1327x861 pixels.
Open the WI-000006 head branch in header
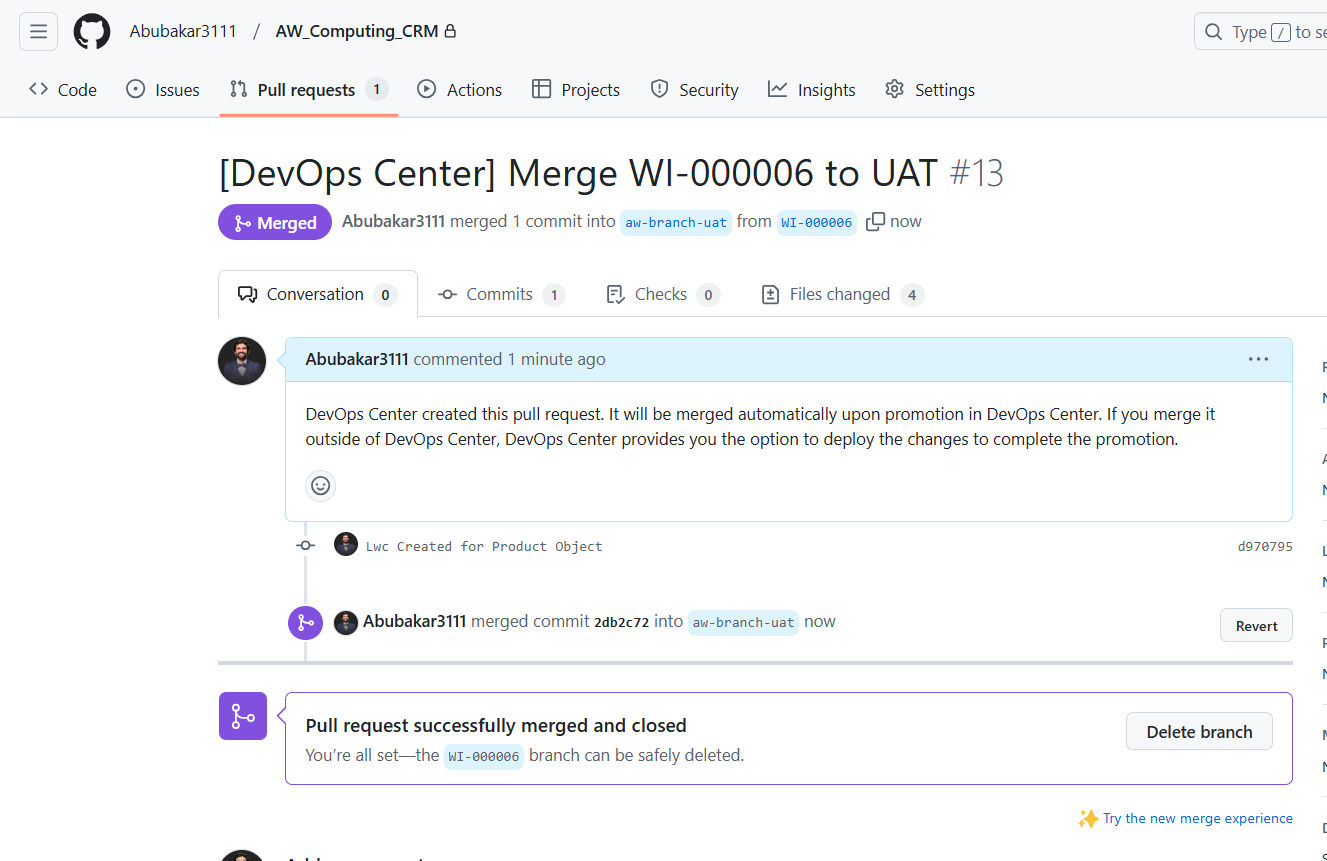click(x=817, y=222)
